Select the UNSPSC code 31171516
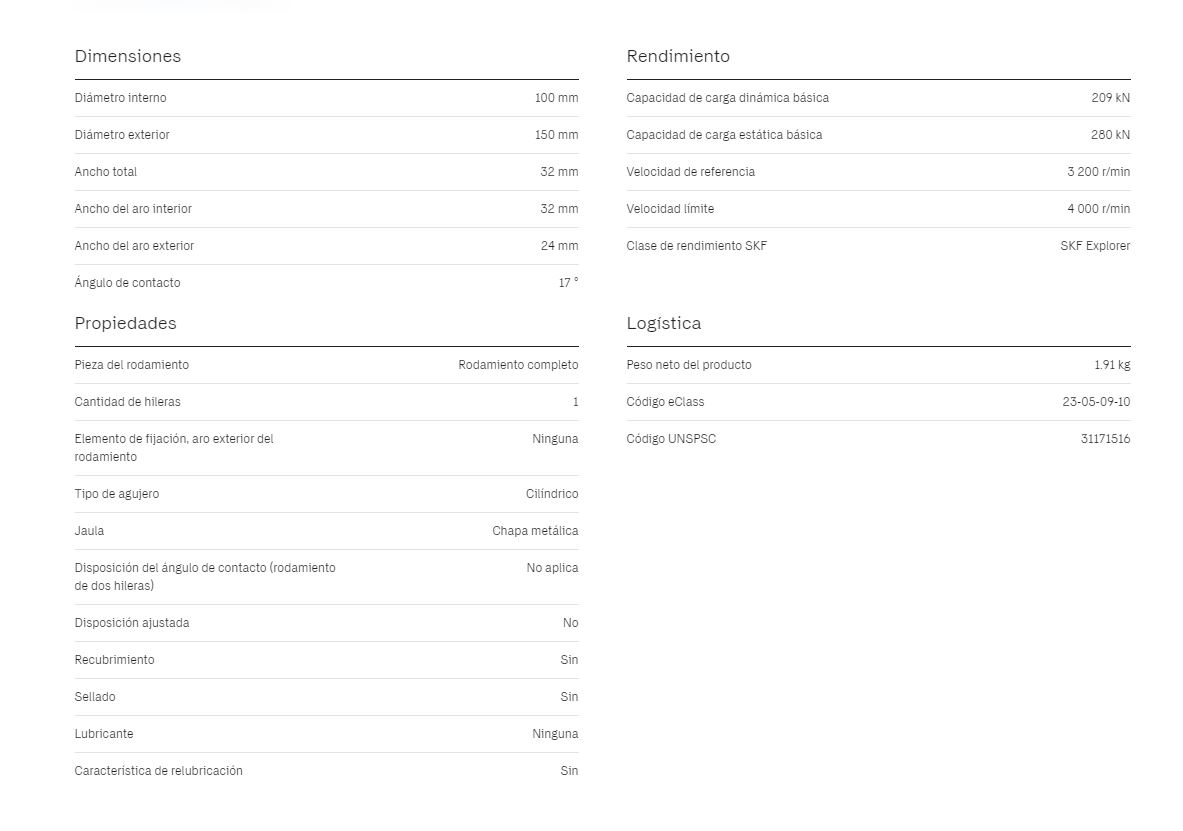Image resolution: width=1183 pixels, height=831 pixels. click(1105, 439)
